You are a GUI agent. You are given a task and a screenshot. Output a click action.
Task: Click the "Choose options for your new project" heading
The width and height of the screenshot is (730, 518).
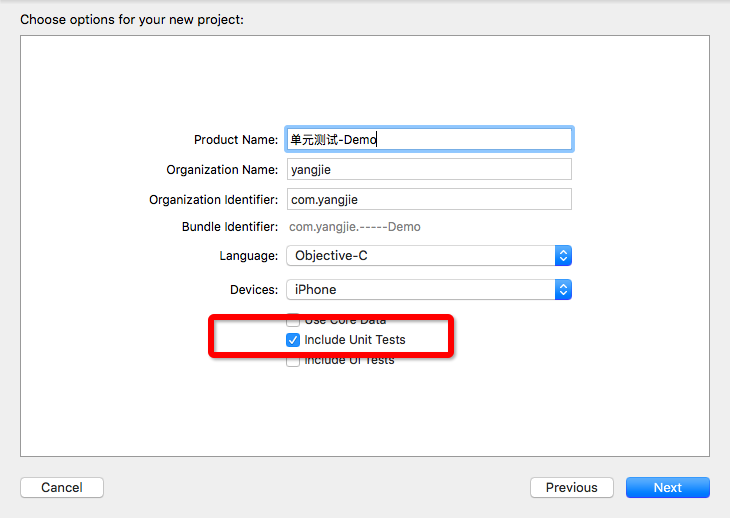coord(132,19)
